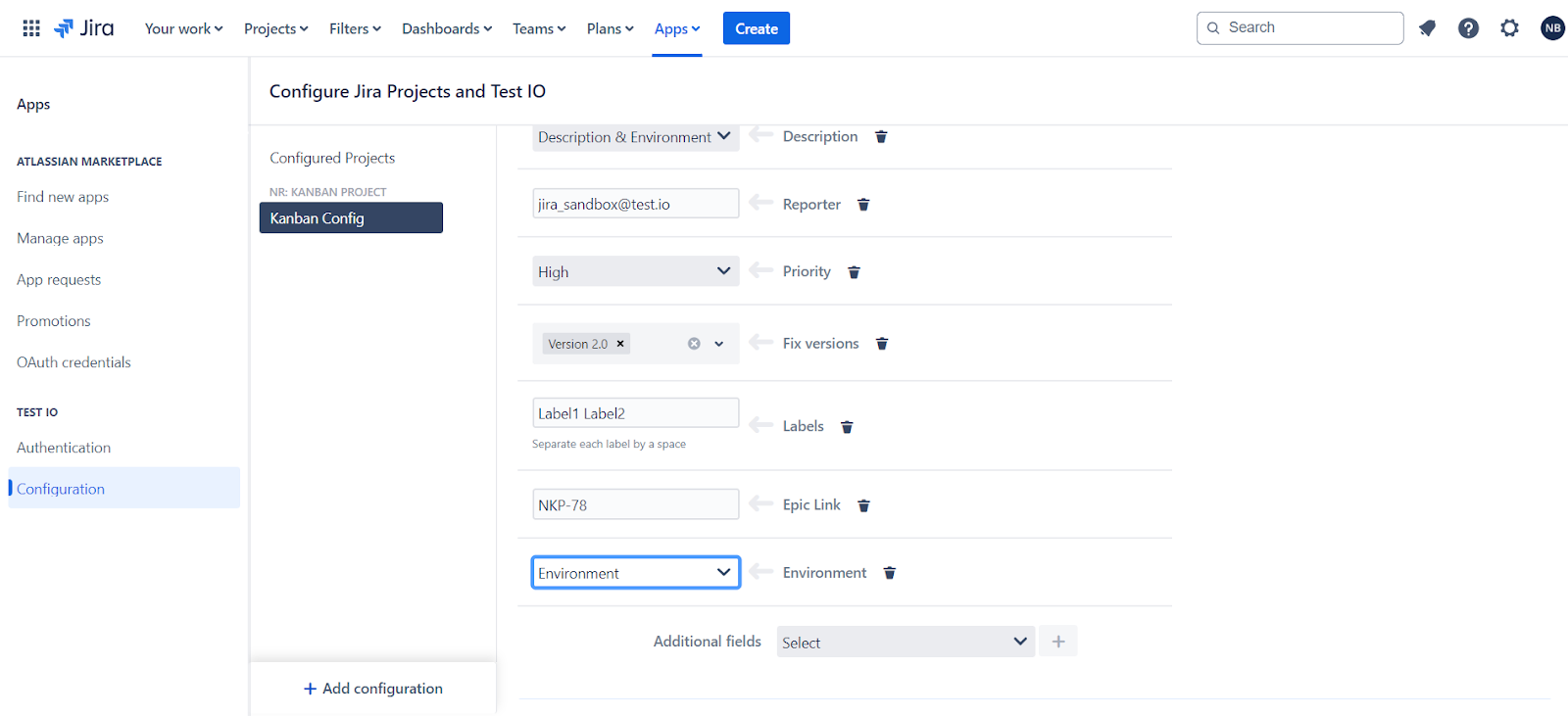The width and height of the screenshot is (1568, 716).
Task: Open Promotions page
Action: coord(54,320)
